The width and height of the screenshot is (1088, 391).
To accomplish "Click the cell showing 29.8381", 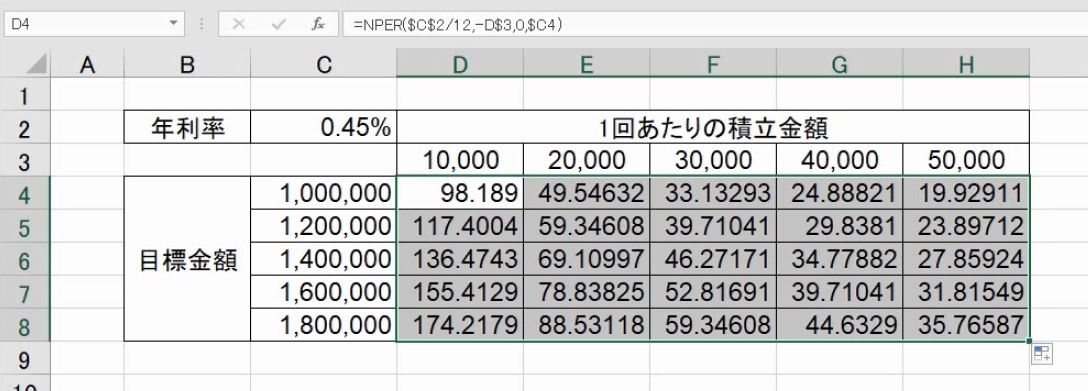I will pyautogui.click(x=840, y=226).
